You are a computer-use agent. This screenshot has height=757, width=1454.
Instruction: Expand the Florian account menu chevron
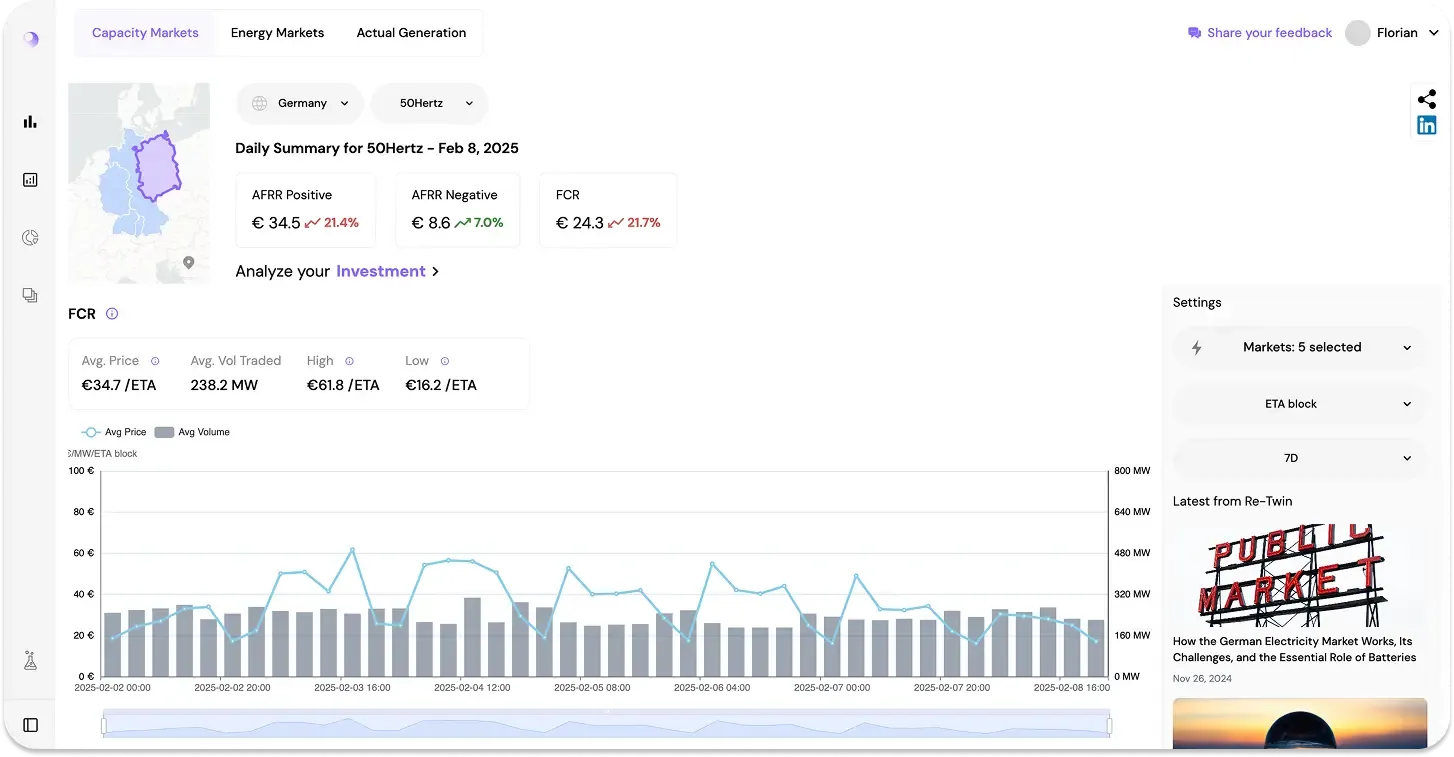tap(1434, 33)
